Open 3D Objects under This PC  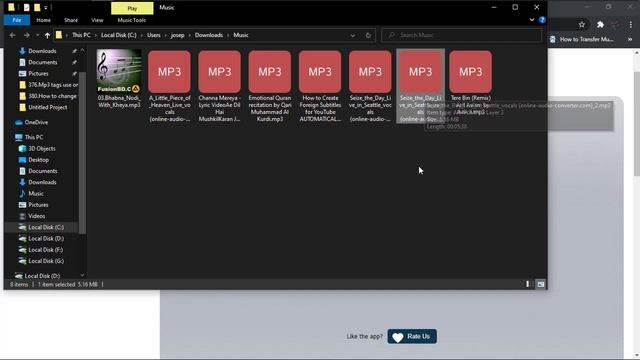pos(37,149)
